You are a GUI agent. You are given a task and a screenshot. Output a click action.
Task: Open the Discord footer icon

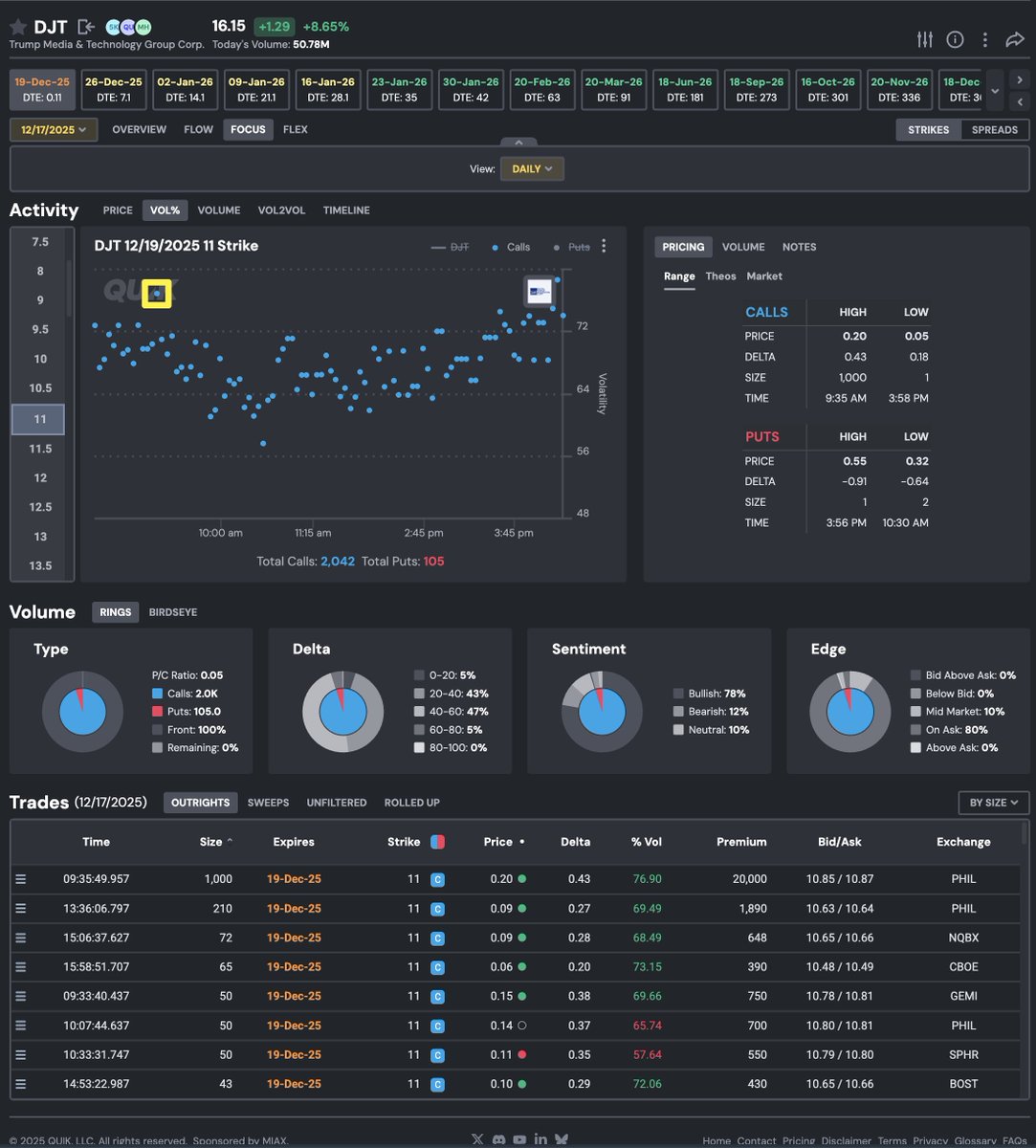(498, 1139)
